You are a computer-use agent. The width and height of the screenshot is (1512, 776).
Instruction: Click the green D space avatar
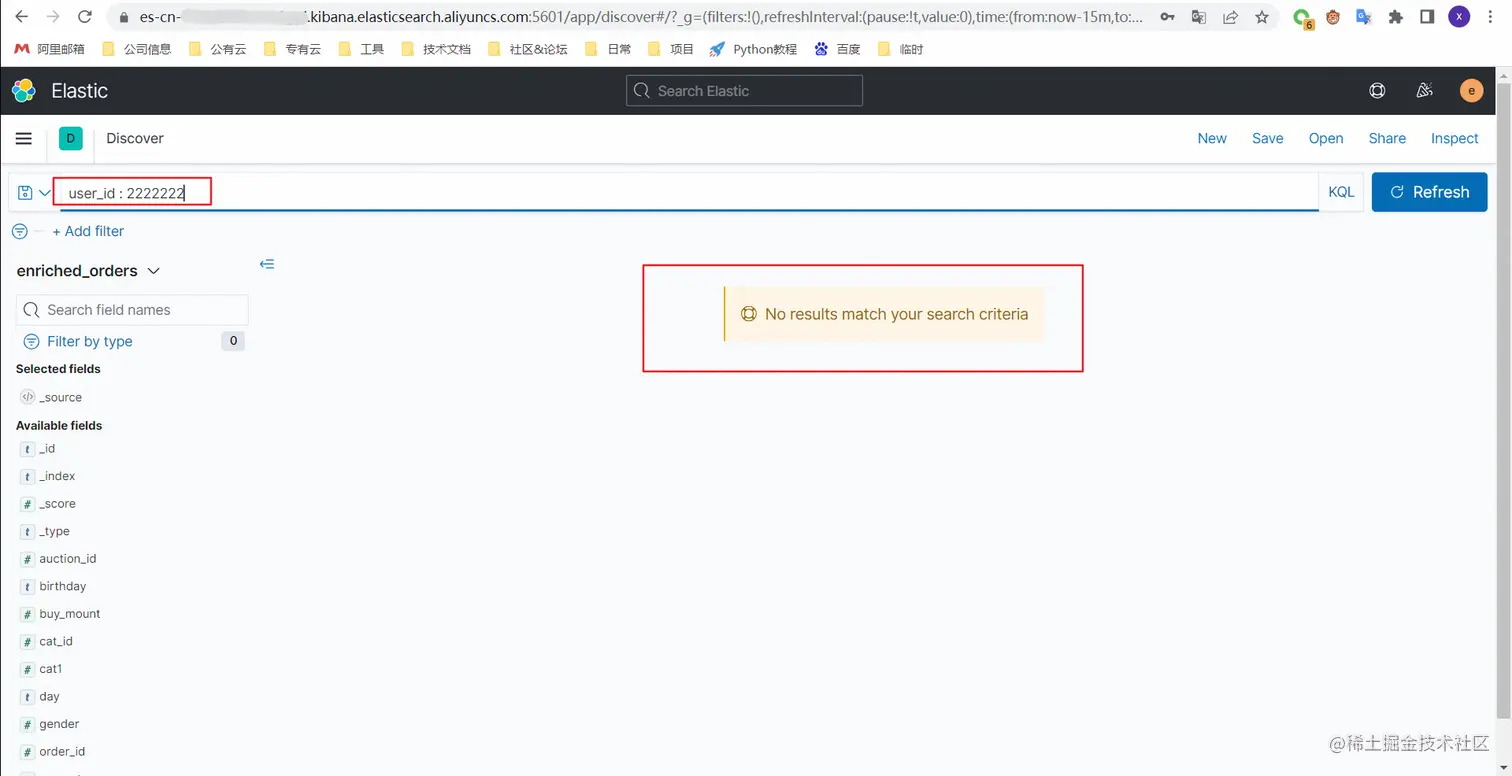coord(70,138)
